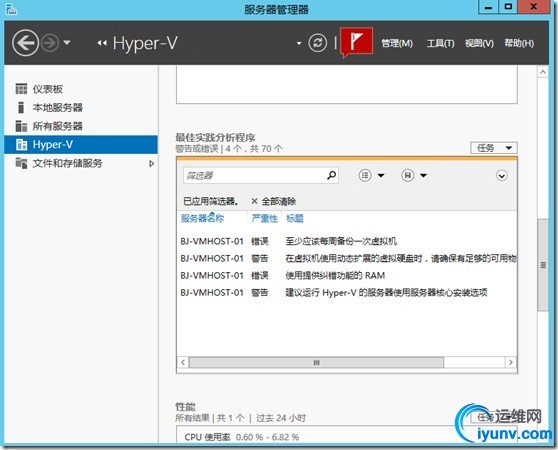Select 所有服务器 in the sidebar

81,126
